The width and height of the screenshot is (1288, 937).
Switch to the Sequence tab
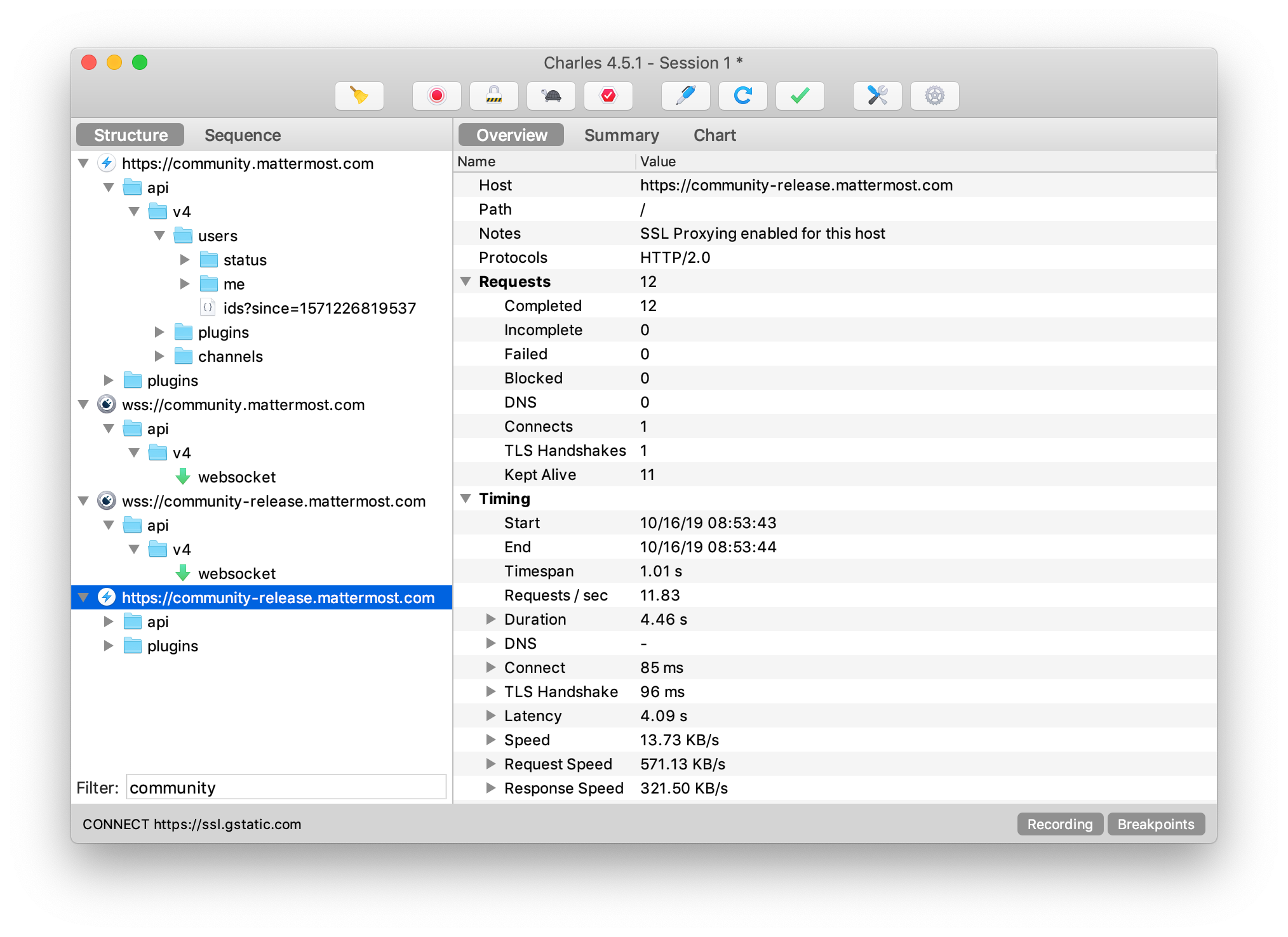click(243, 135)
